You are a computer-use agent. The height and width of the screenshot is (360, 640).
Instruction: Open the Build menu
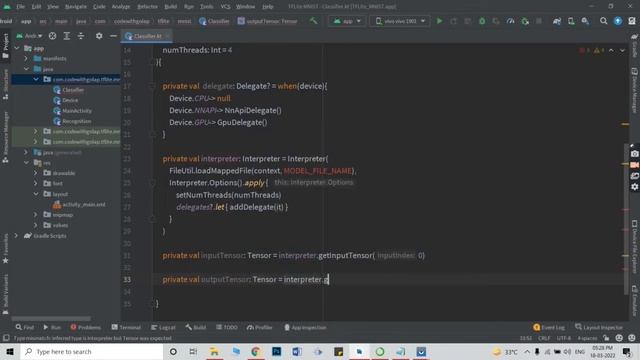[x=171, y=7]
